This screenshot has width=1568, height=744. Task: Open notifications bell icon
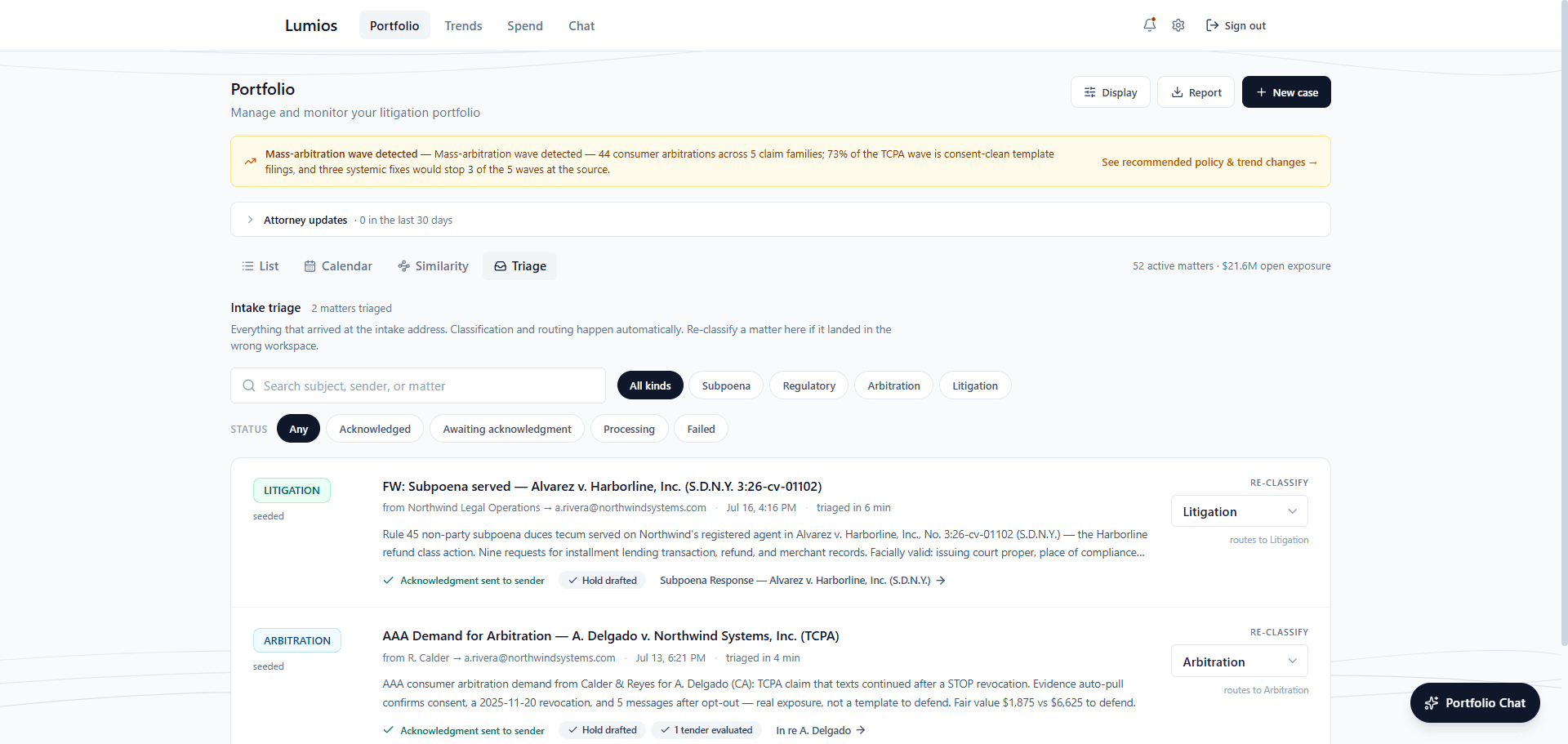click(x=1149, y=25)
